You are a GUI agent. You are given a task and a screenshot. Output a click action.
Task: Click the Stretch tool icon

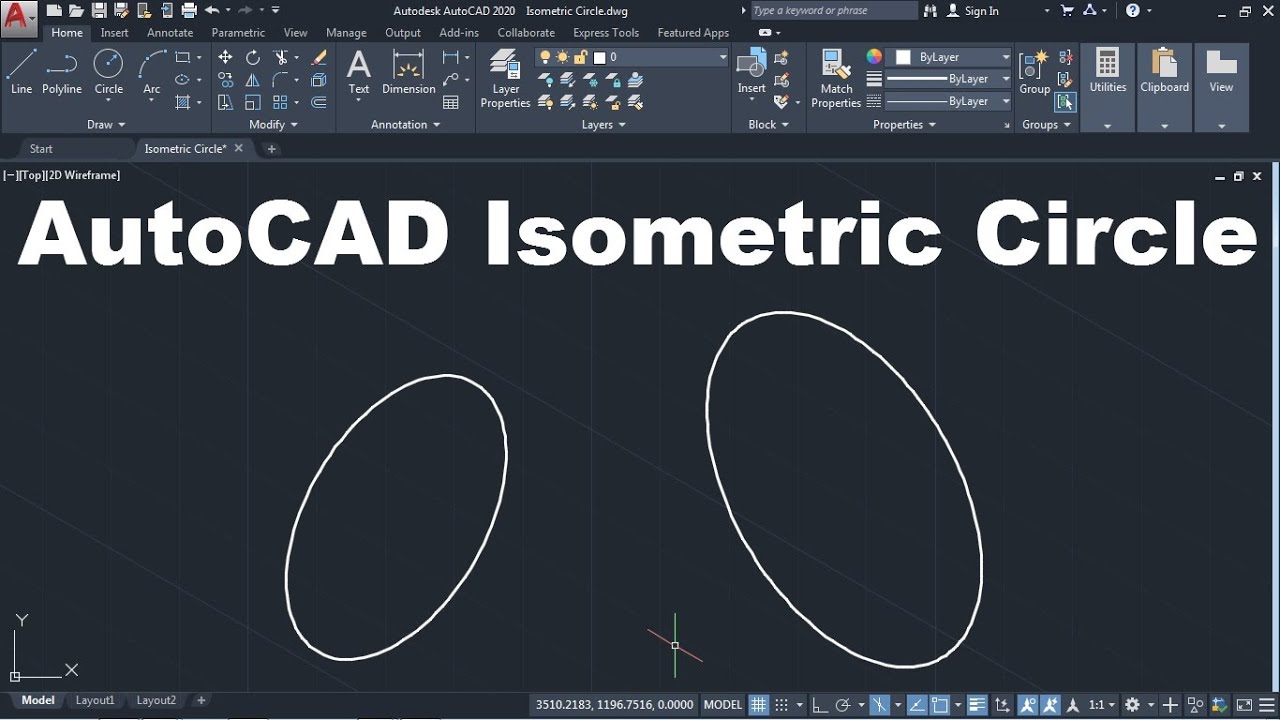225,102
